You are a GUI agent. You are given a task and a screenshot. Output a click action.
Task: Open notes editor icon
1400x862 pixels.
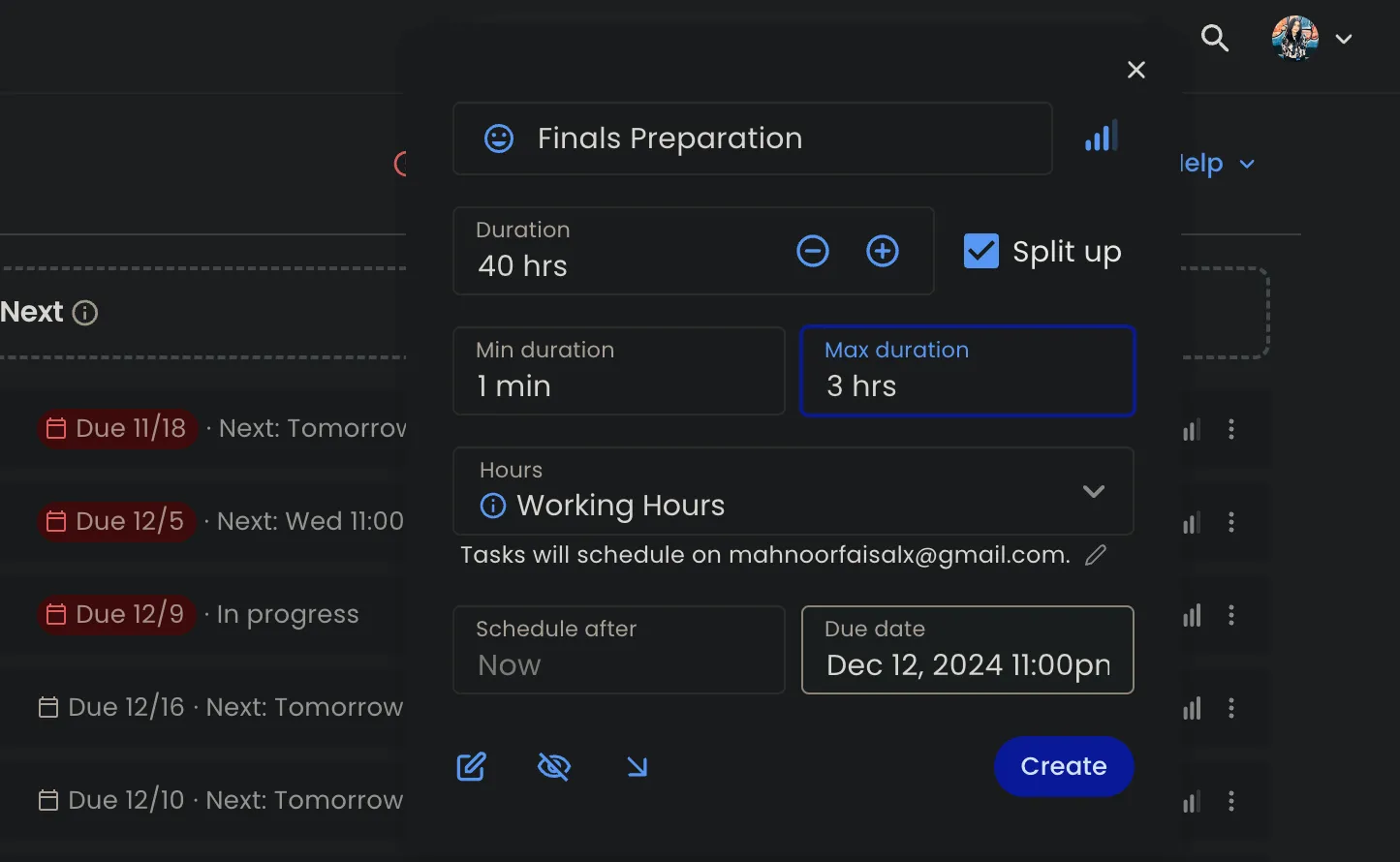(x=472, y=767)
